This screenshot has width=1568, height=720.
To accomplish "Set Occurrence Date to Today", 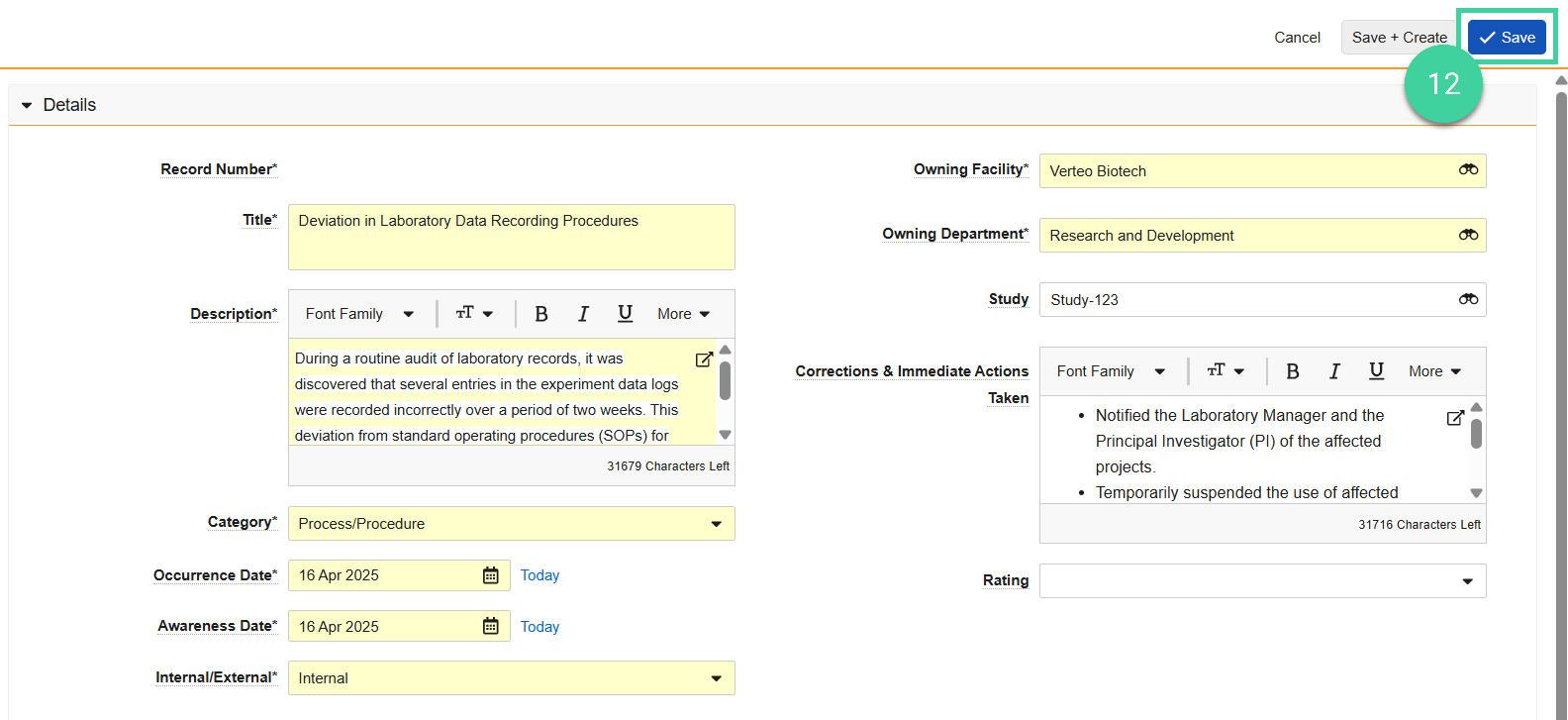I will point(539,575).
